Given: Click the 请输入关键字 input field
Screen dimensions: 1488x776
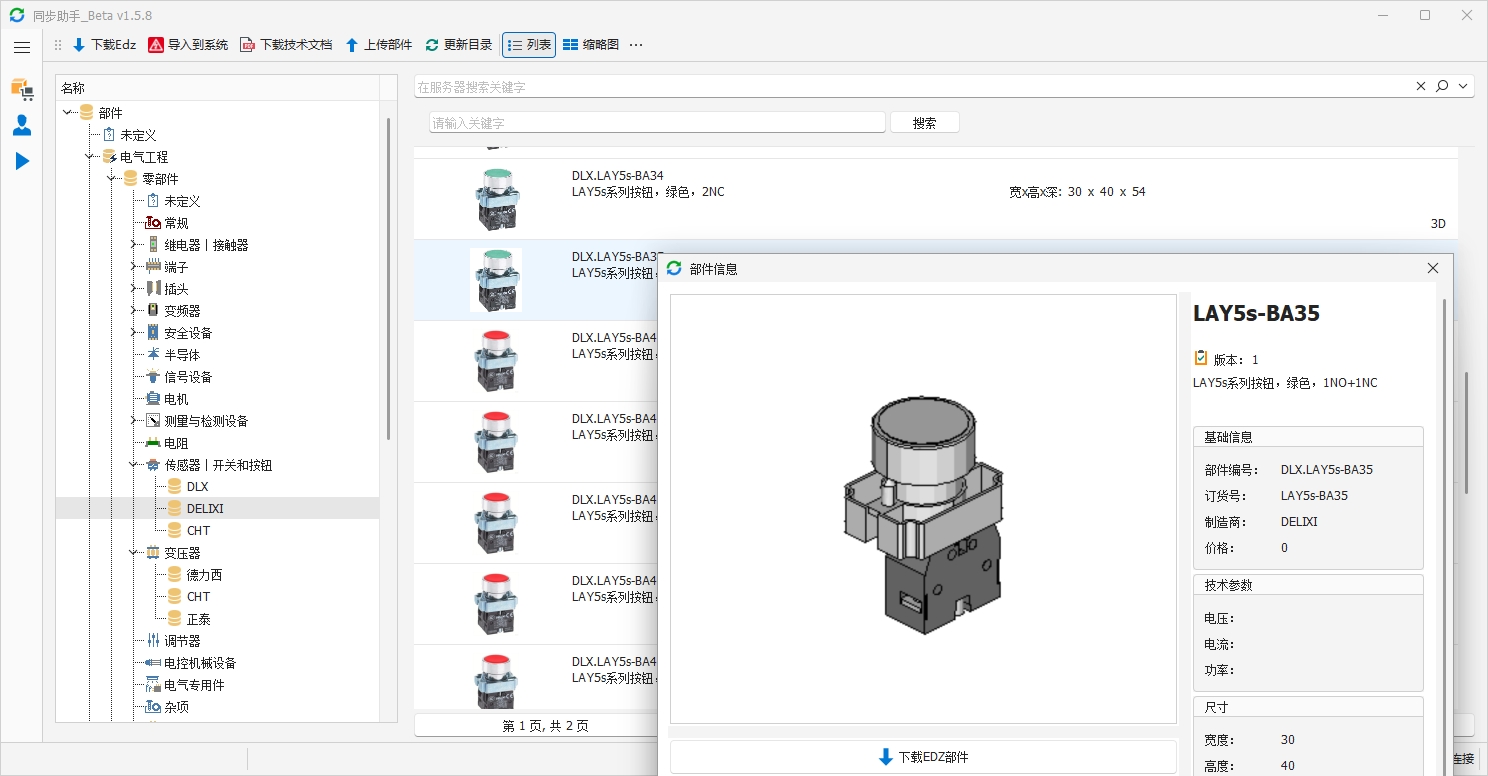Looking at the screenshot, I should tap(657, 123).
